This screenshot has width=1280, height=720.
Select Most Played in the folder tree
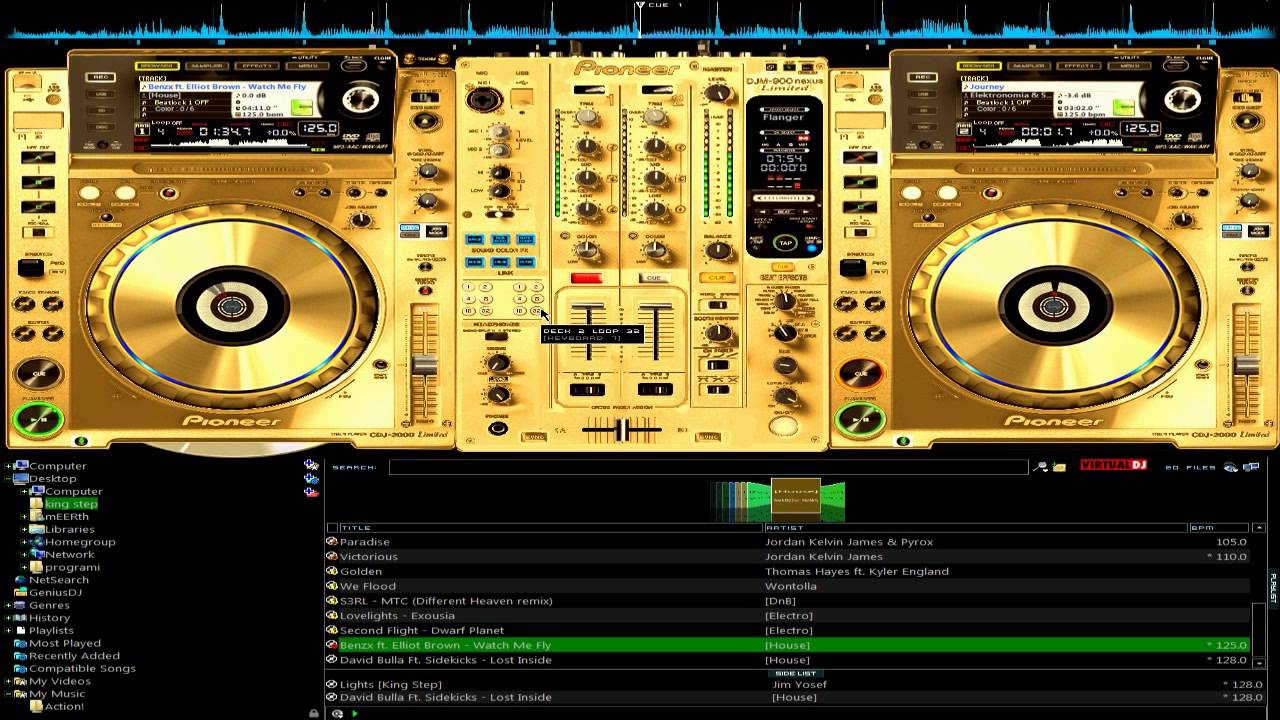click(65, 643)
